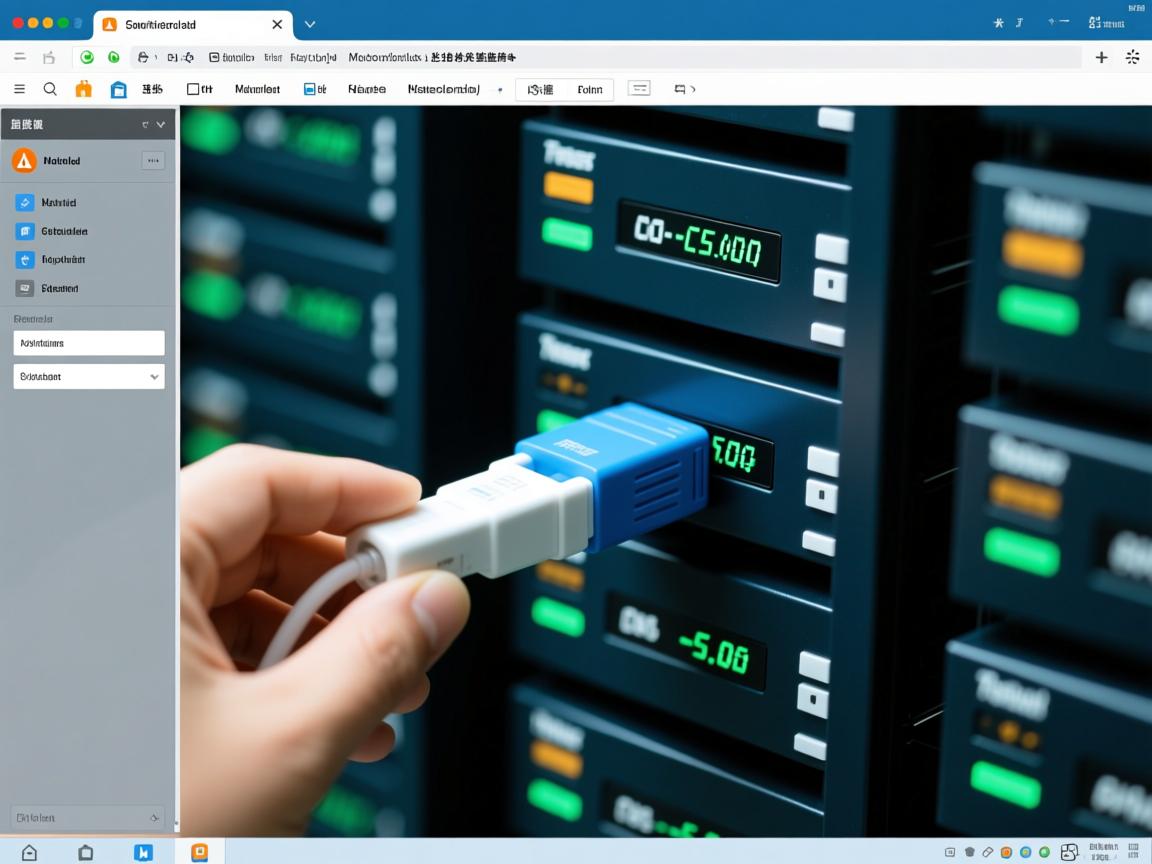Click the three-dots button in sidebar

click(x=153, y=160)
